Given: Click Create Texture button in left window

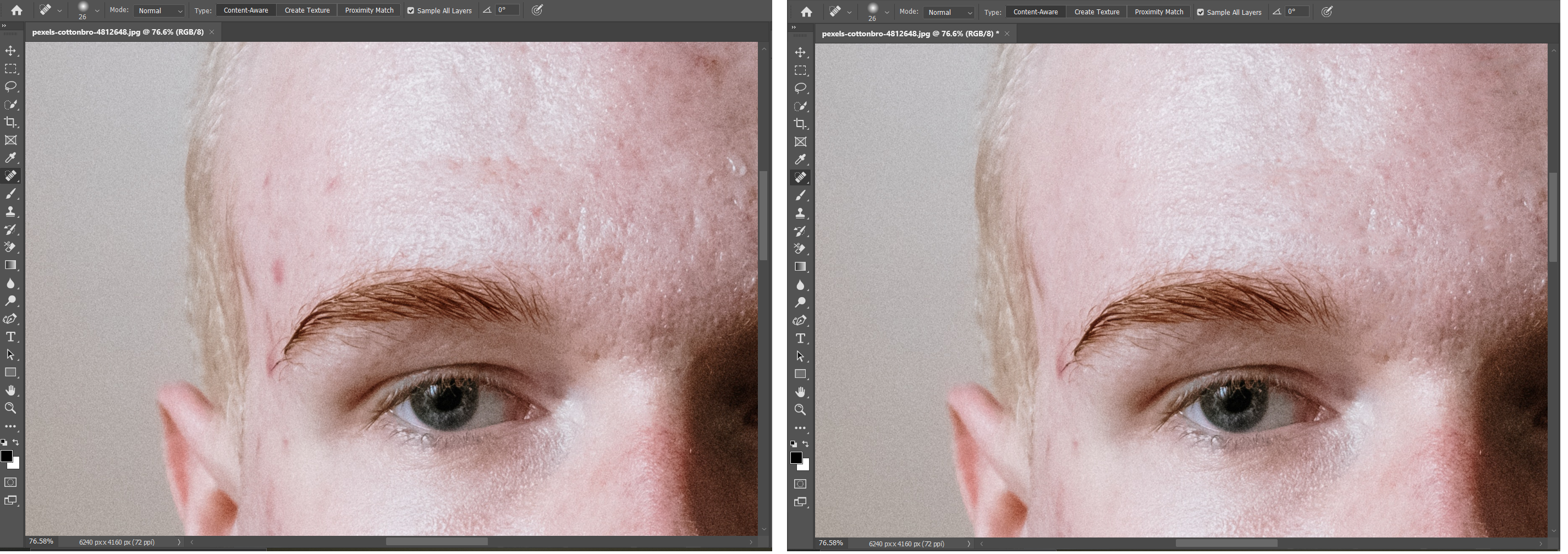Looking at the screenshot, I should click(307, 10).
